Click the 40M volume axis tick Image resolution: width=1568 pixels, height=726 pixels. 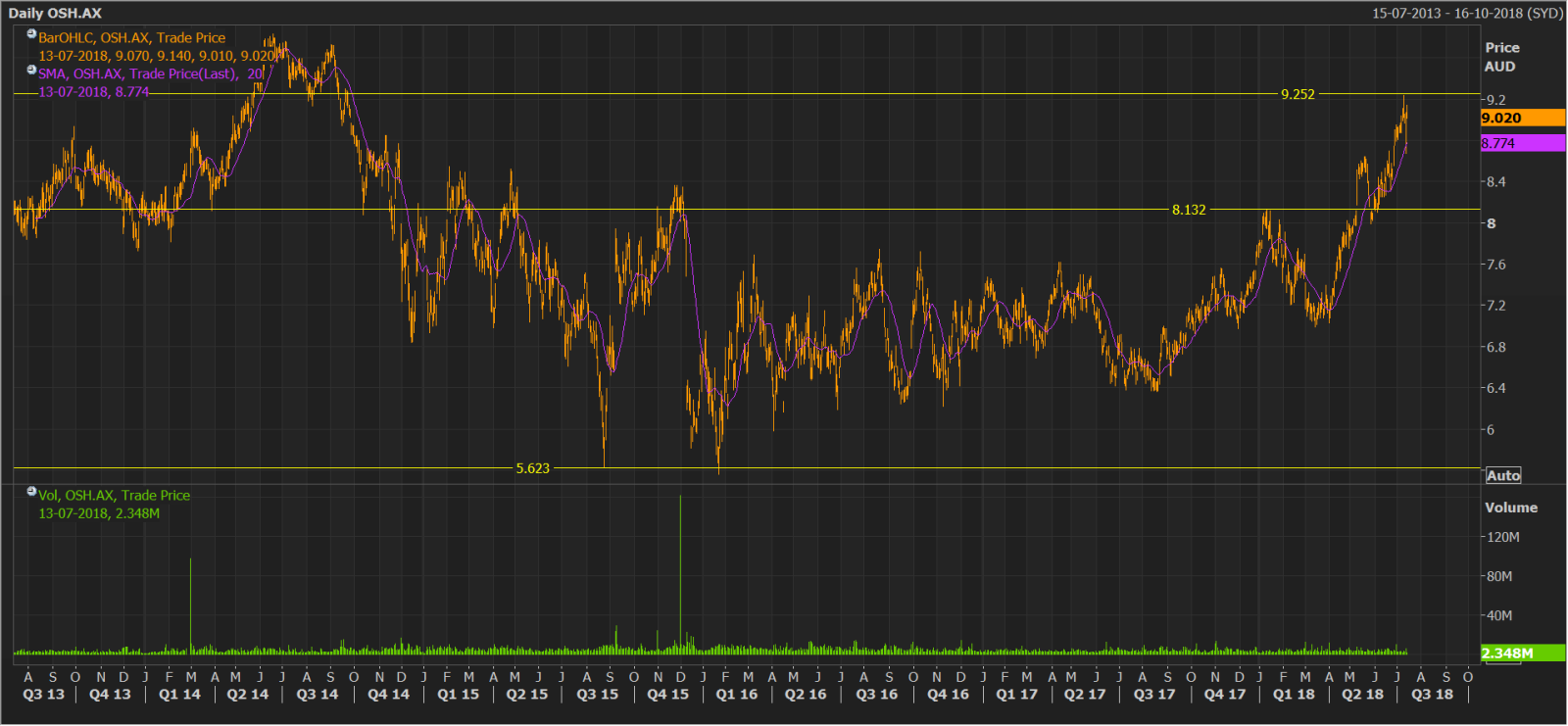pos(1499,615)
